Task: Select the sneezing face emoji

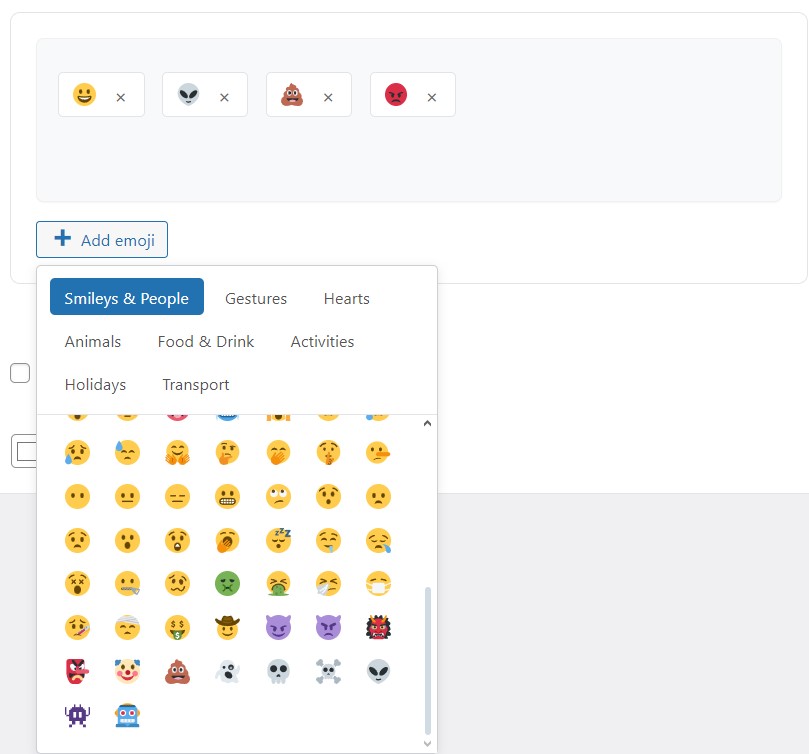Action: (x=328, y=584)
